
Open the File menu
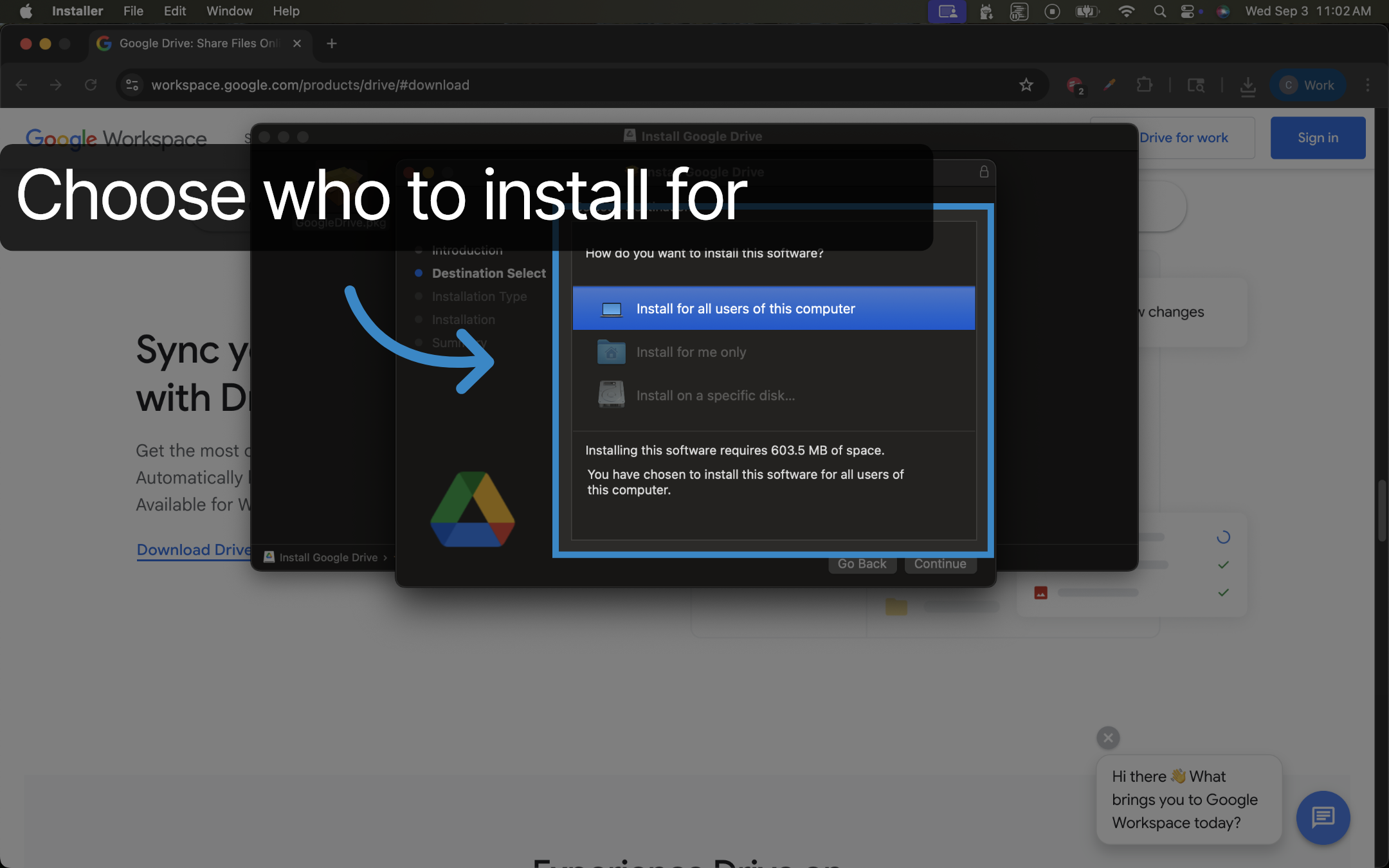(133, 11)
